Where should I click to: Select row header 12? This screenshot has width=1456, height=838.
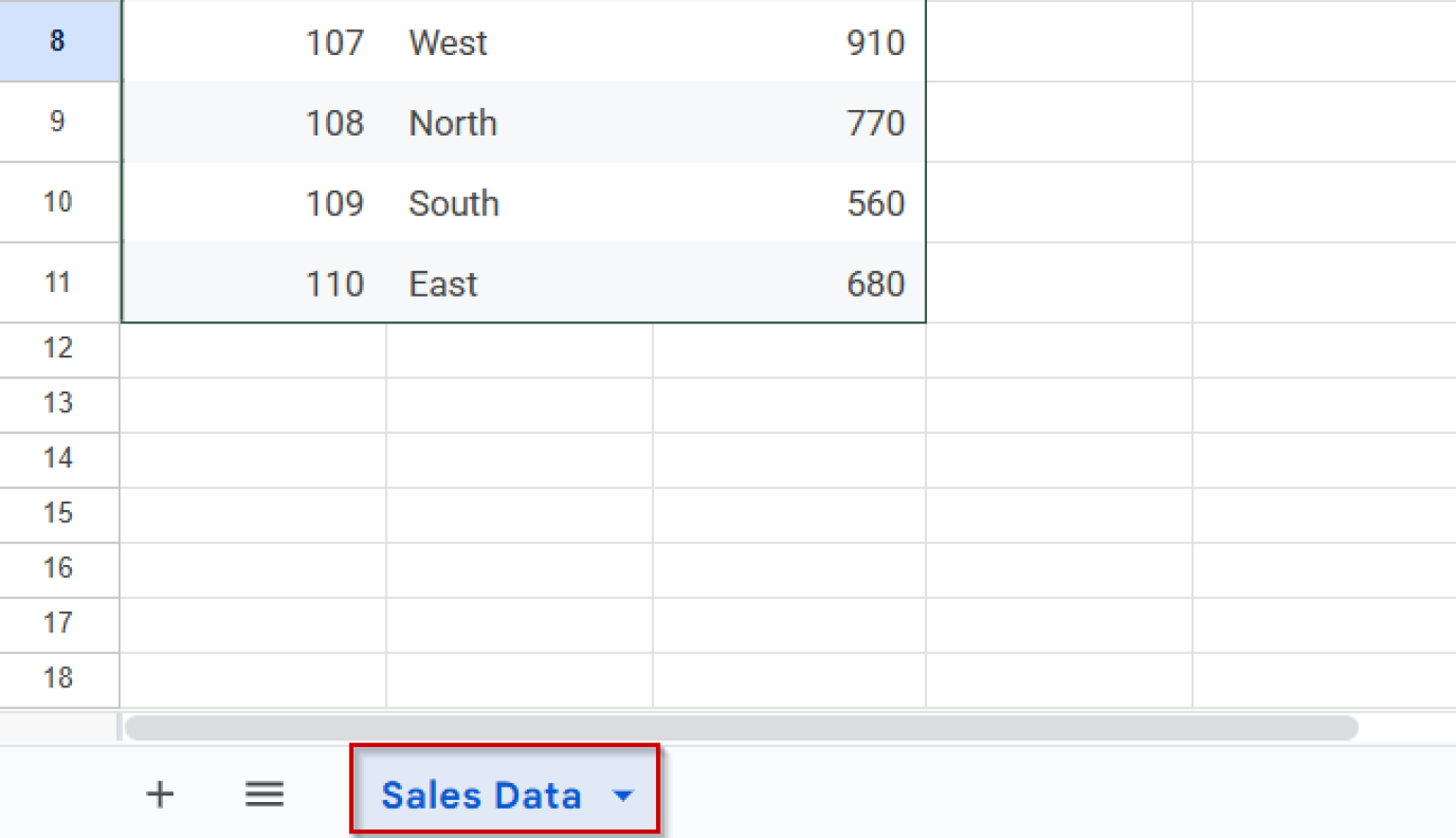tap(59, 349)
